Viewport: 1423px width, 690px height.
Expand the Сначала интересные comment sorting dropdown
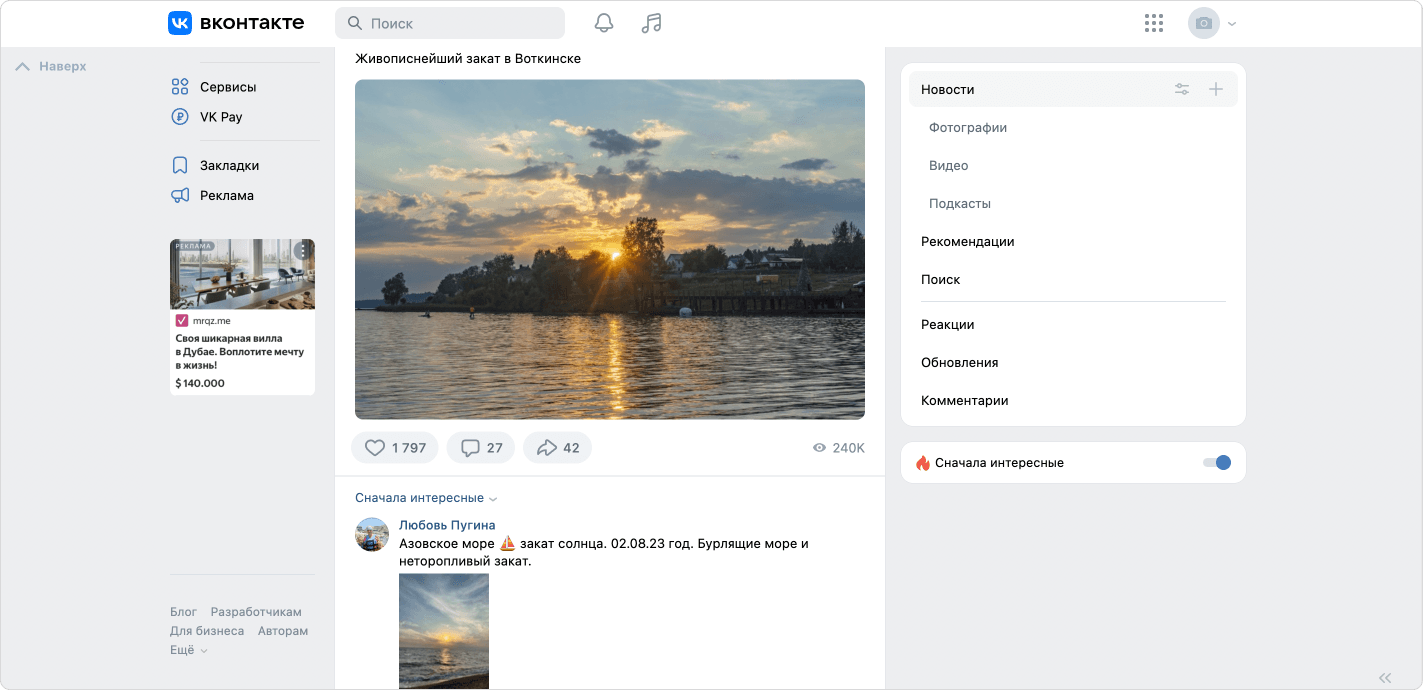[x=426, y=498]
